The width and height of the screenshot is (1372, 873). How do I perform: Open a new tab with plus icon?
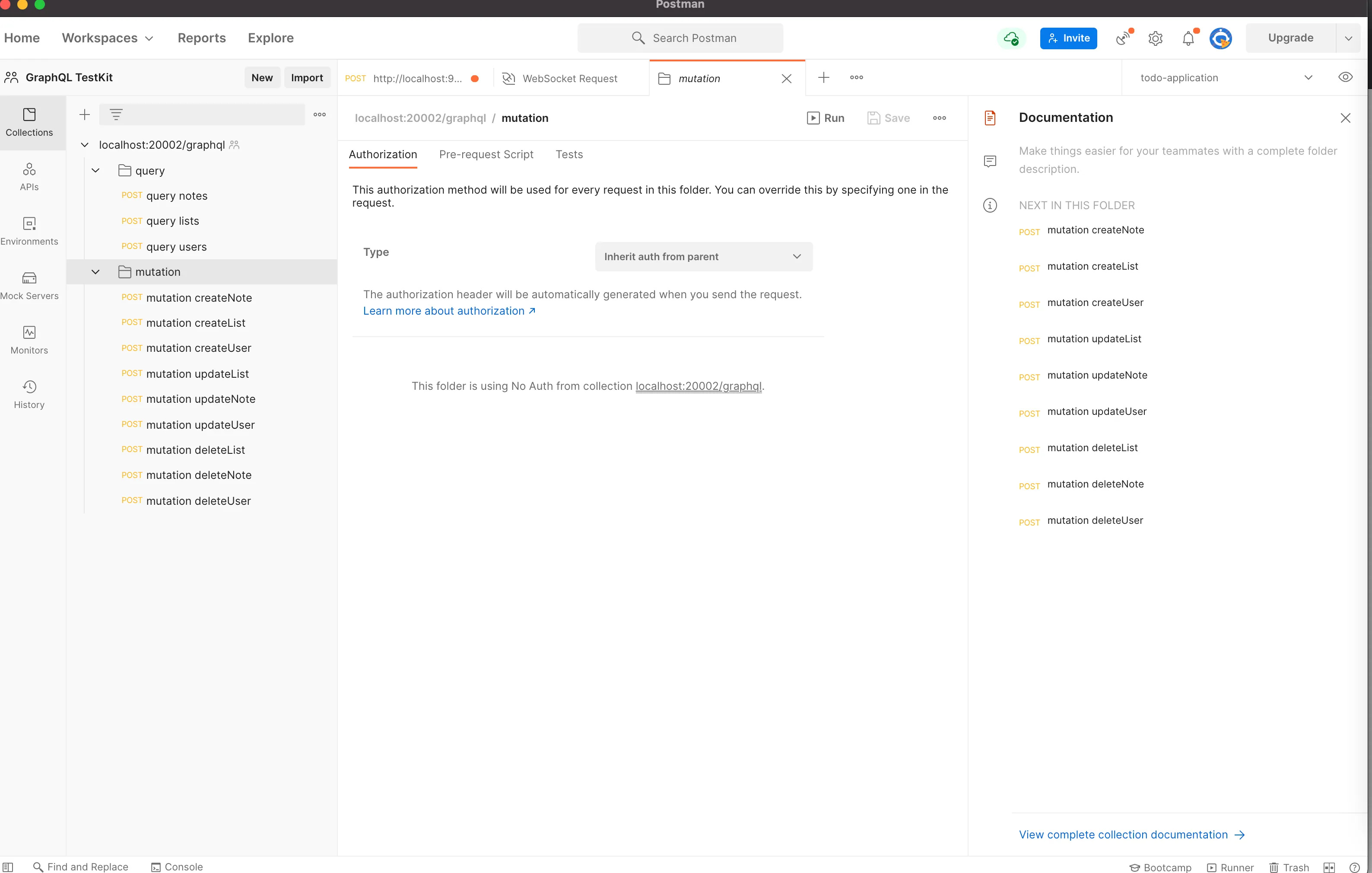pos(824,77)
